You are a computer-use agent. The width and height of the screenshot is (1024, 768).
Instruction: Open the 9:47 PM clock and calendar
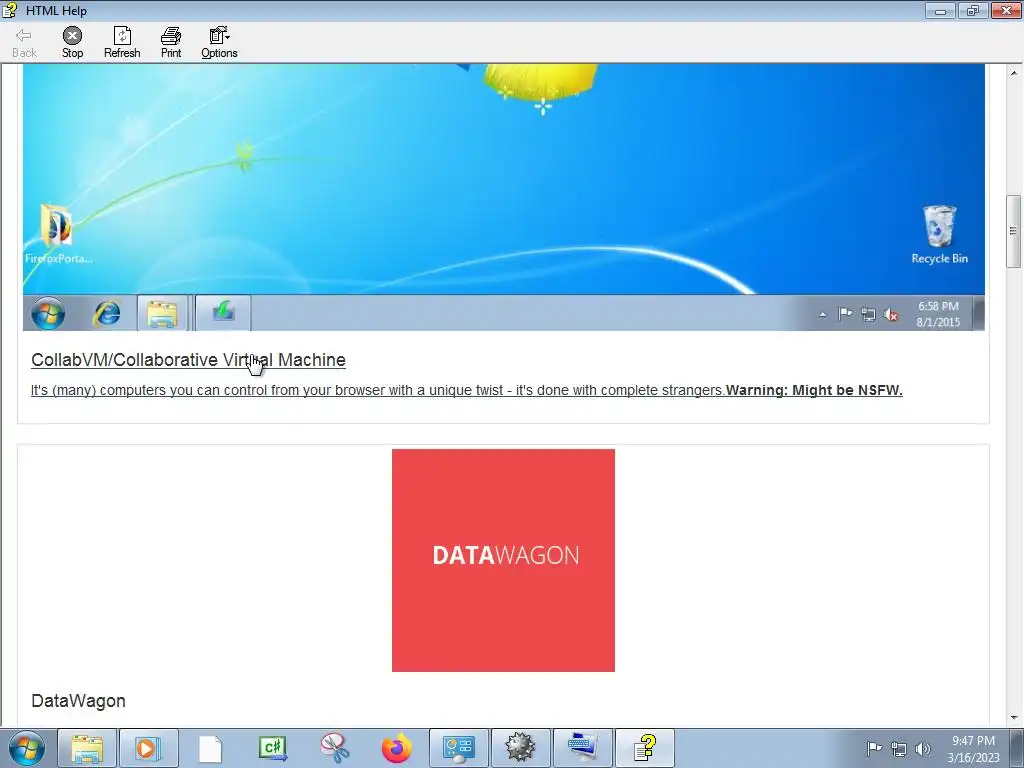point(973,749)
